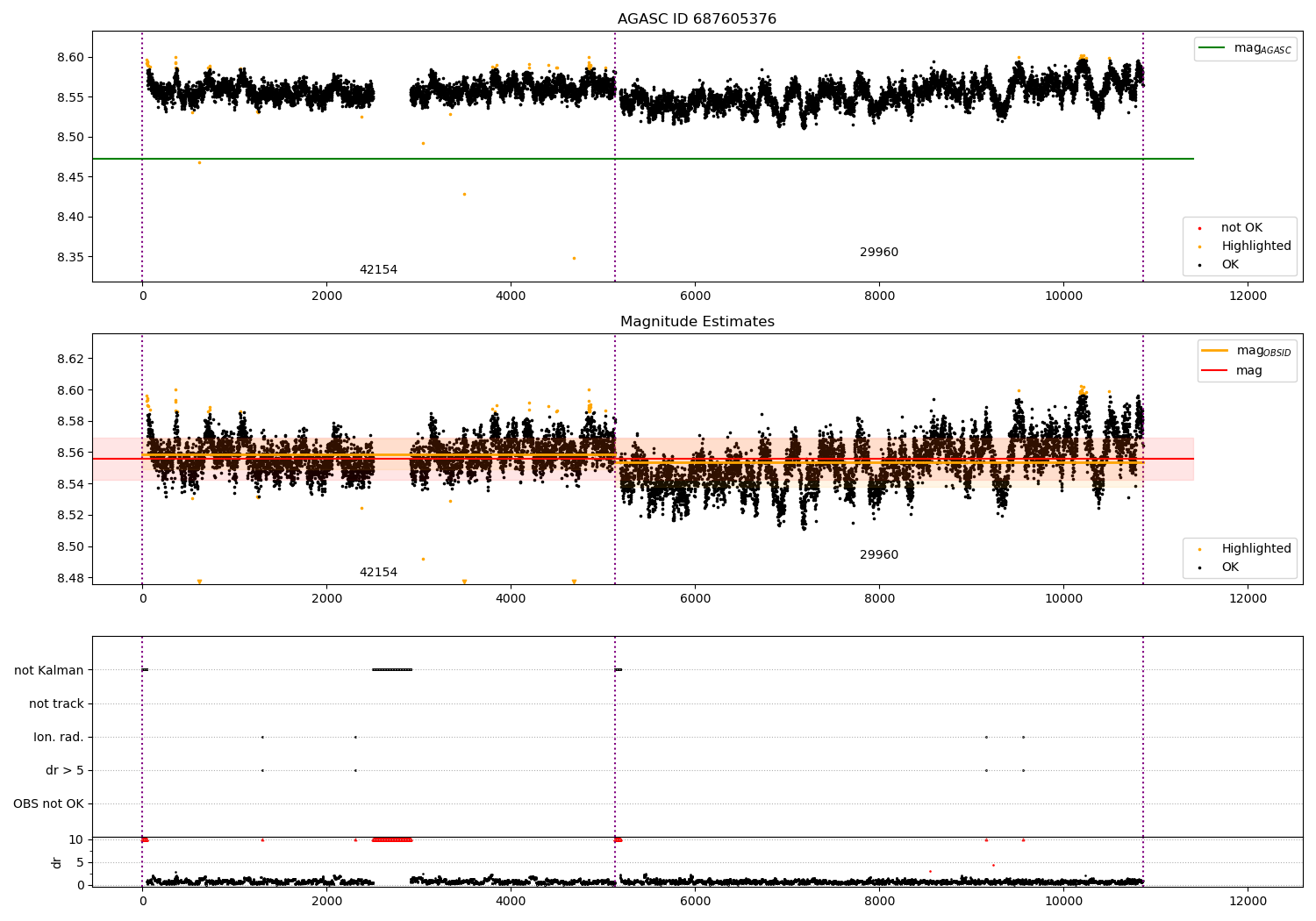
Task: Click the 'Ion. rad.' row label
Action: [59, 738]
